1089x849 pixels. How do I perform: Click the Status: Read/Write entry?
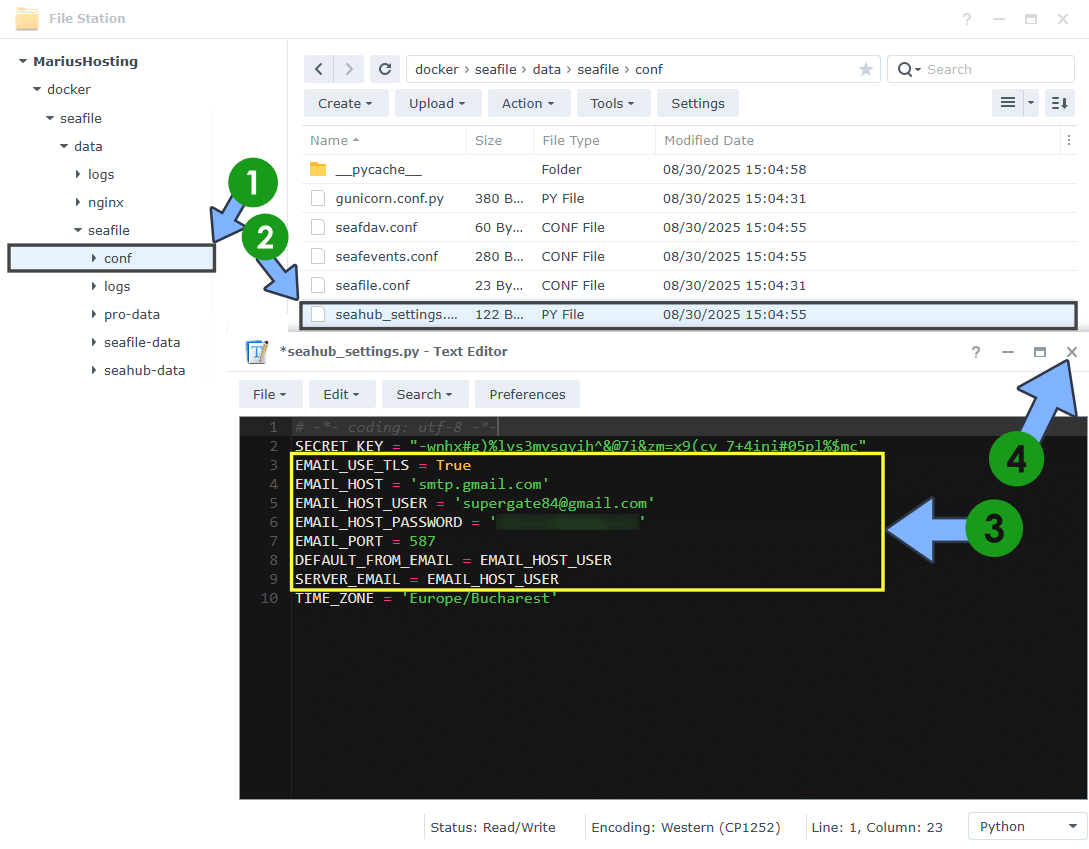(x=492, y=827)
